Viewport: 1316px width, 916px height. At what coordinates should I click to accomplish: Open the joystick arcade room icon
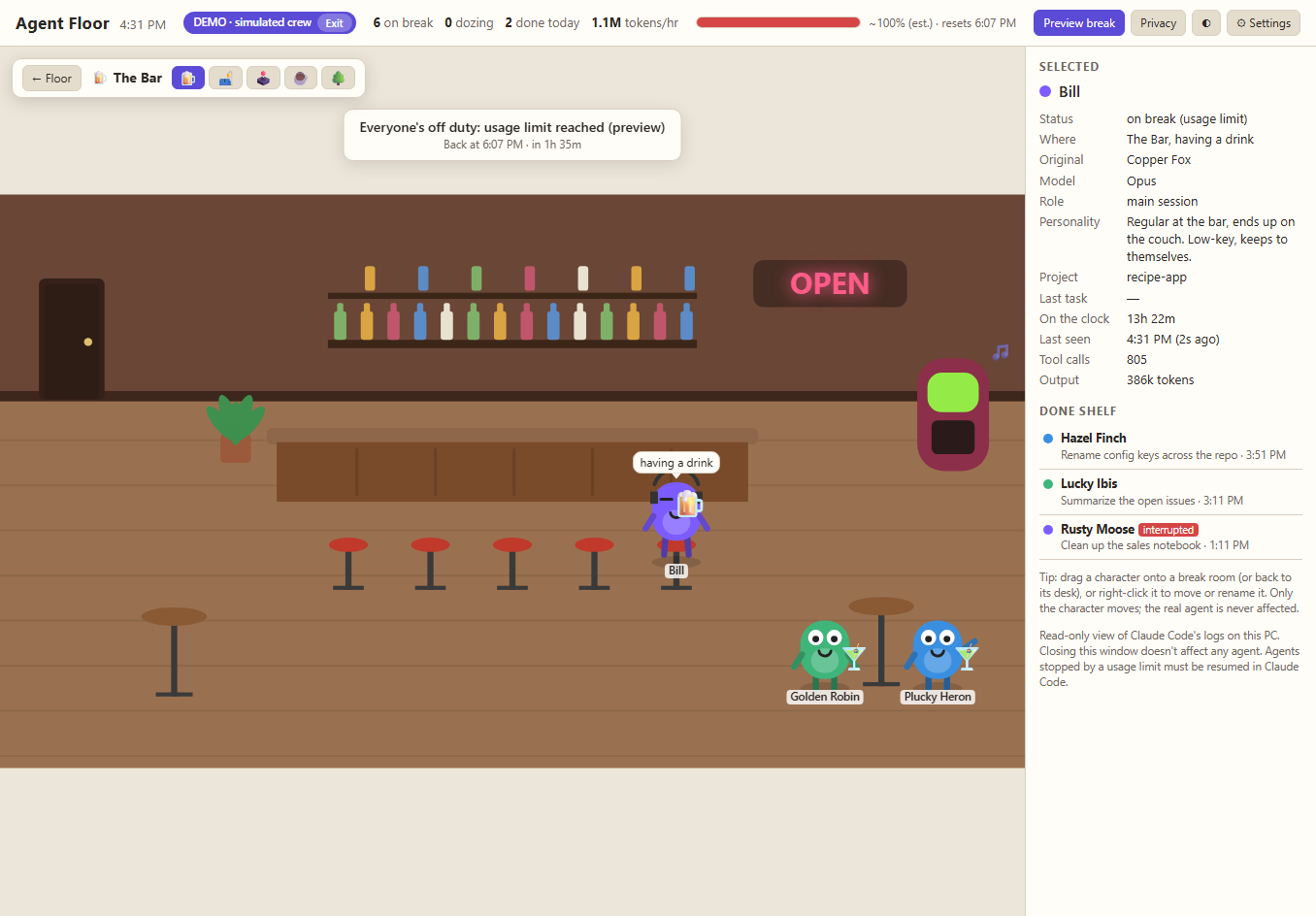coord(263,78)
